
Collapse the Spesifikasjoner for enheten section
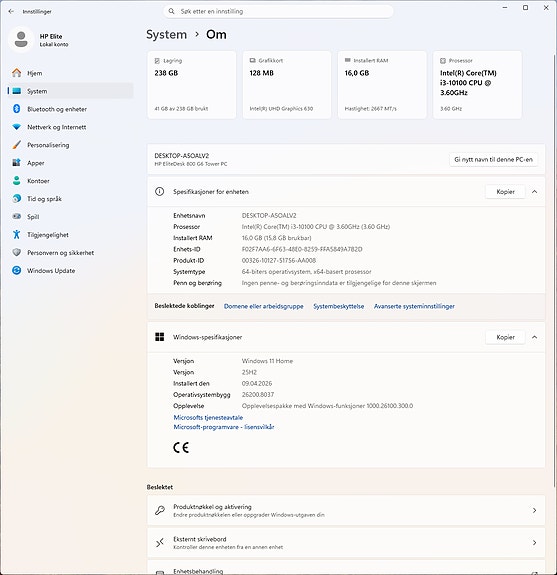click(535, 192)
